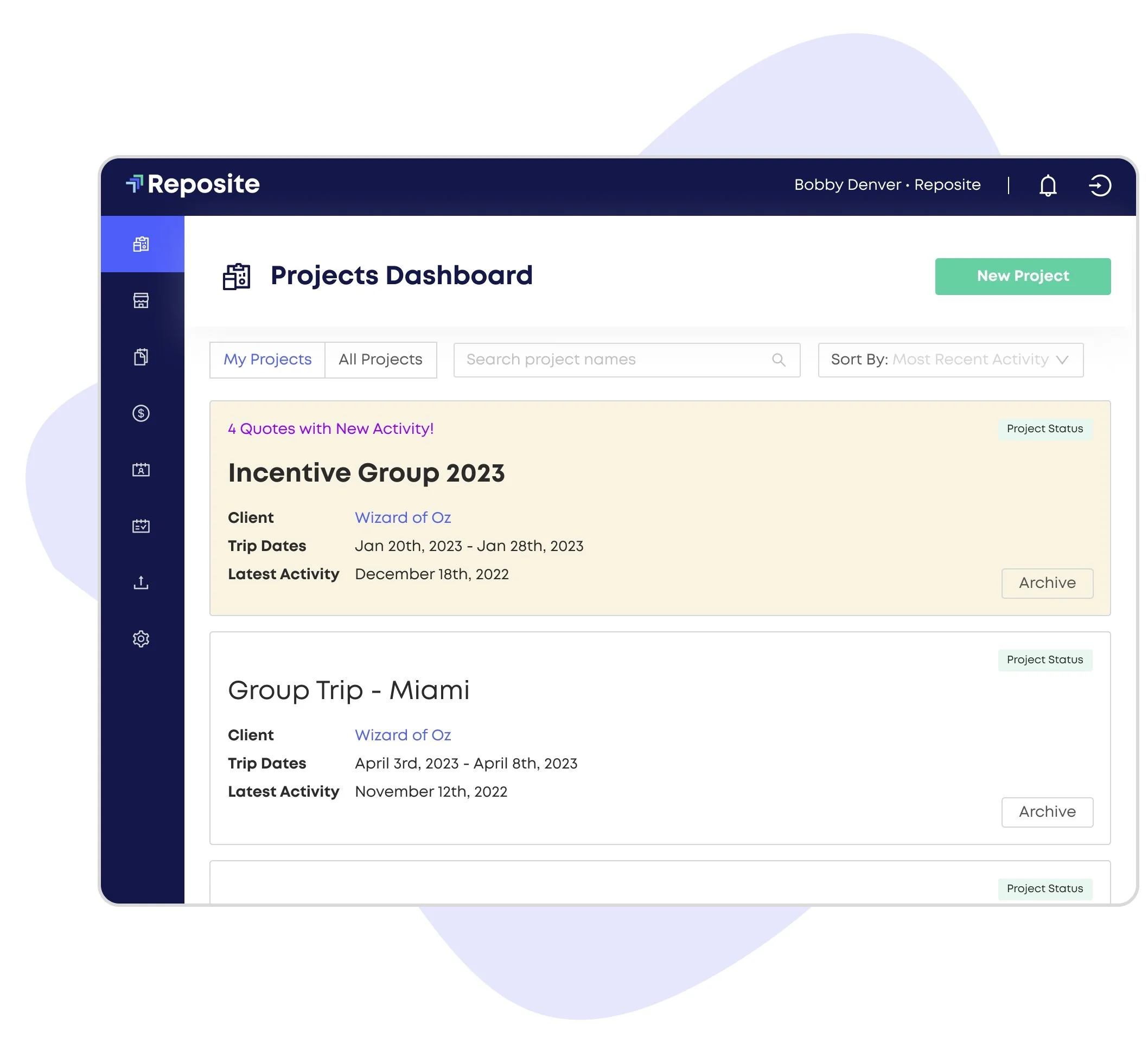This screenshot has width=1148, height=1063.
Task: Open the dollar sign payments icon
Action: click(x=141, y=414)
